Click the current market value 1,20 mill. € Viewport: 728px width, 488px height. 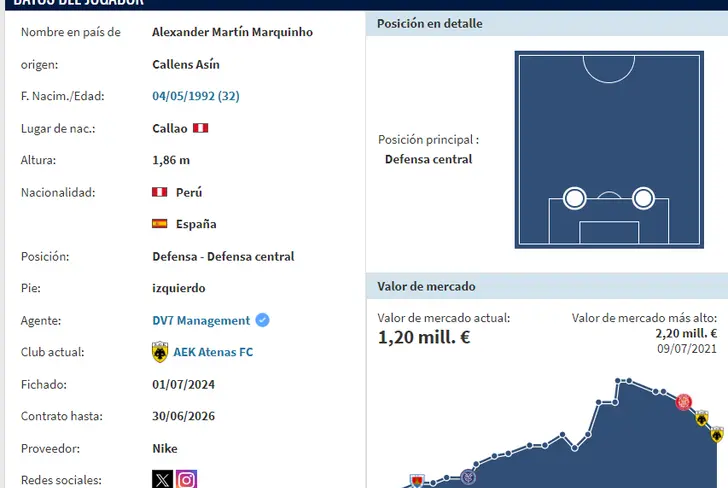[424, 337]
